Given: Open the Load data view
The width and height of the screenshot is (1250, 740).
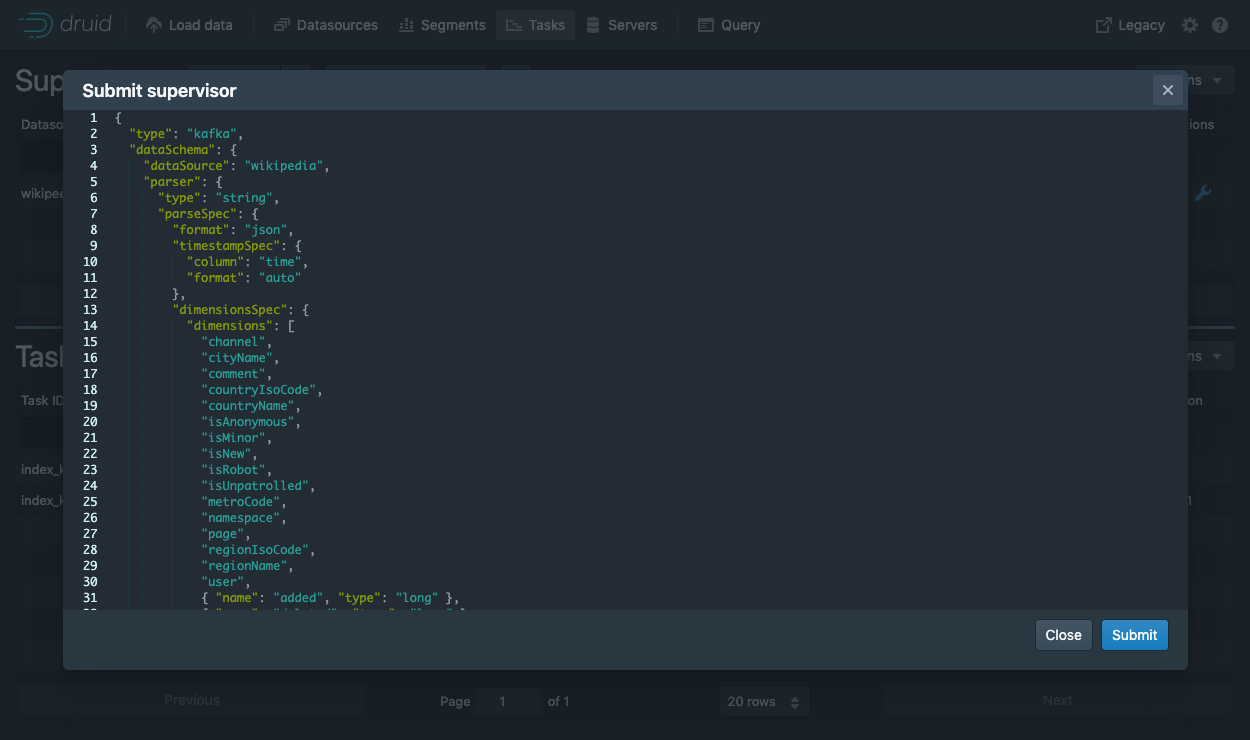Looking at the screenshot, I should 189,25.
